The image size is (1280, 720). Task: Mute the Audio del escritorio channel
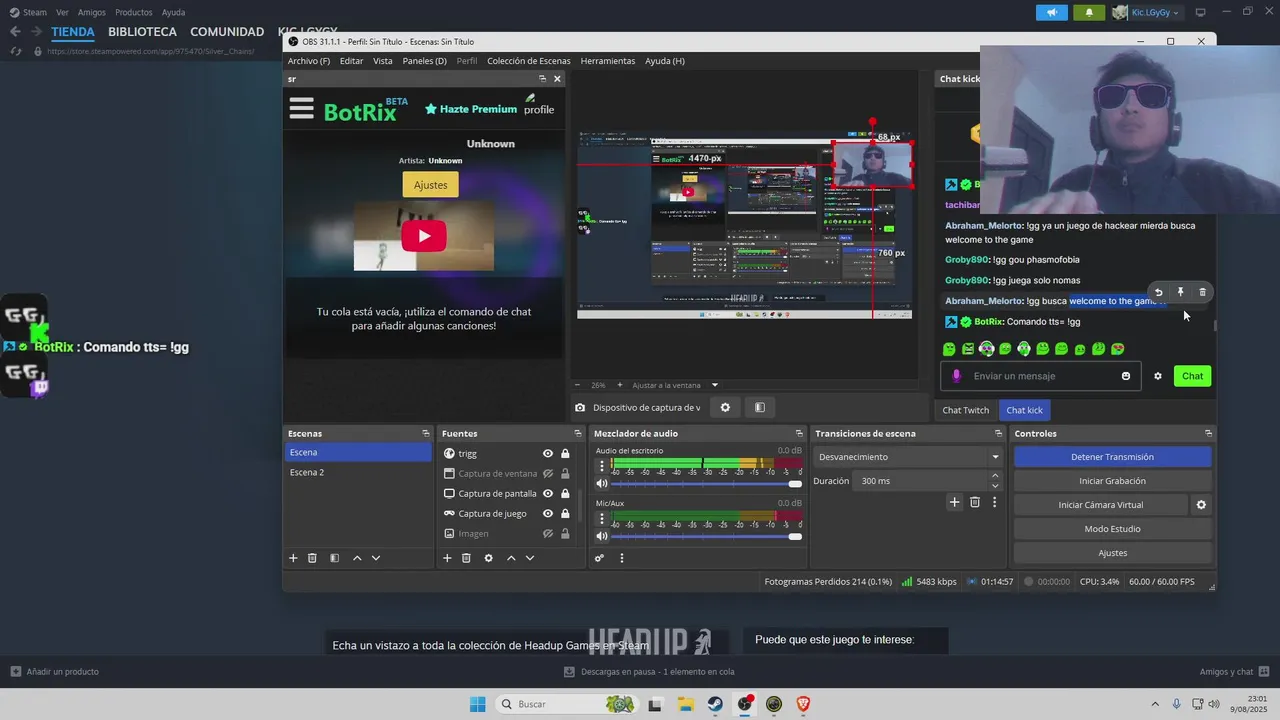click(602, 484)
